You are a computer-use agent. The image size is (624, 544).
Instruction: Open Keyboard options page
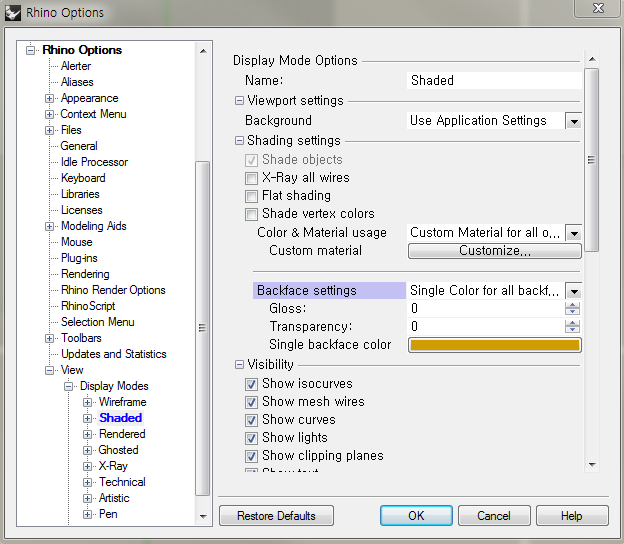click(83, 178)
